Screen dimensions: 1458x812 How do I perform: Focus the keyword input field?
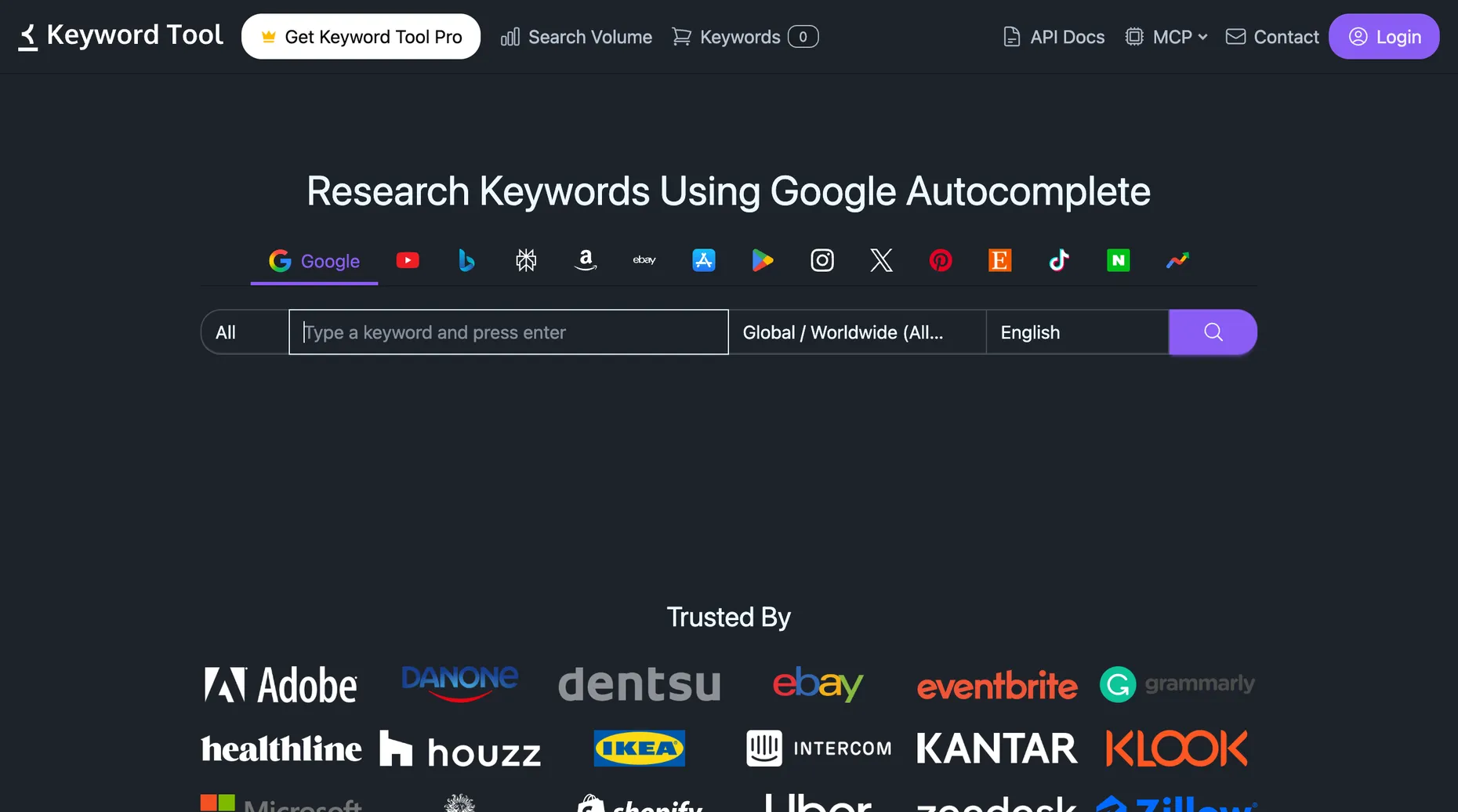coord(509,332)
